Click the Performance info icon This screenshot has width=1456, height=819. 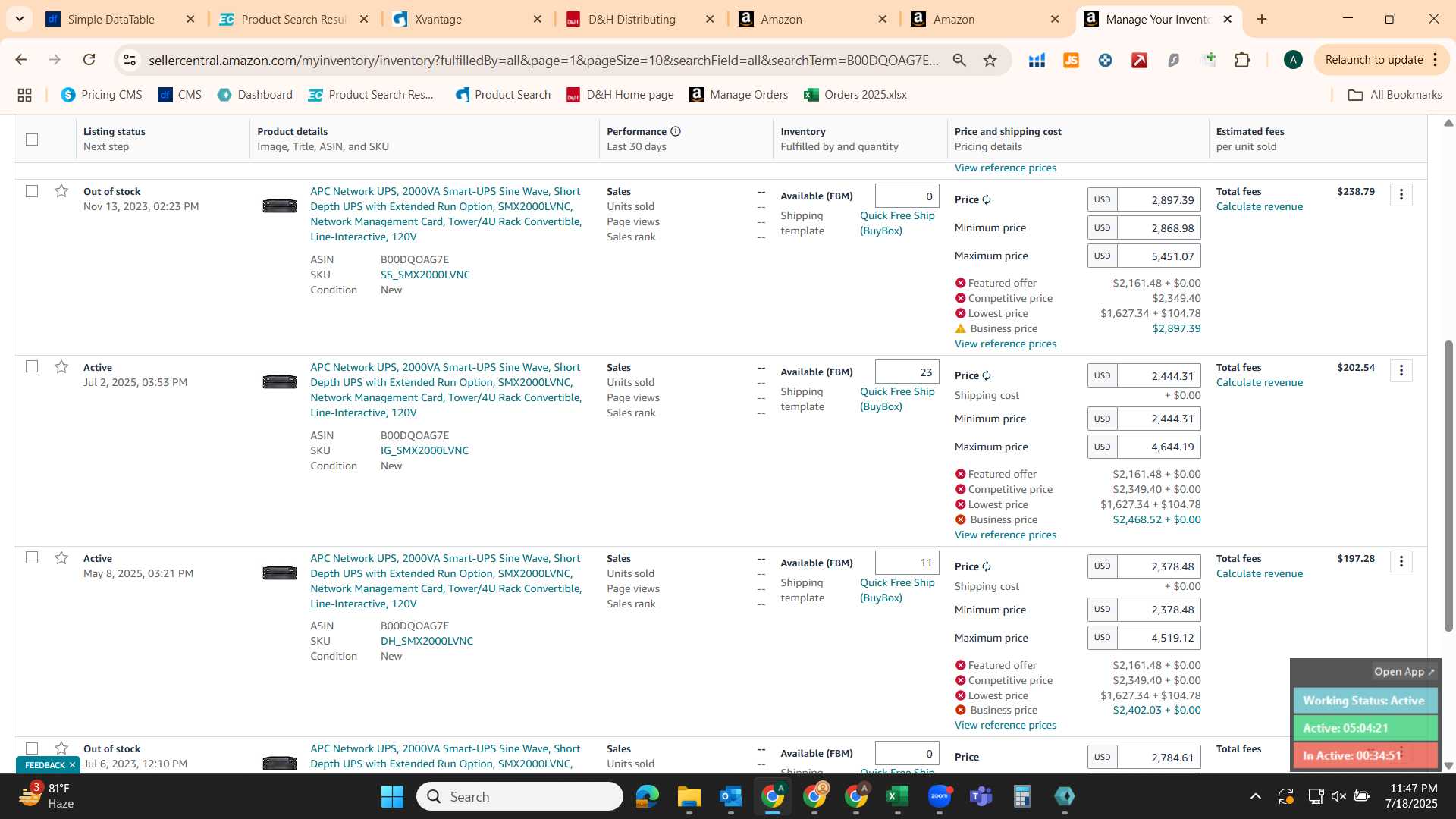675,131
